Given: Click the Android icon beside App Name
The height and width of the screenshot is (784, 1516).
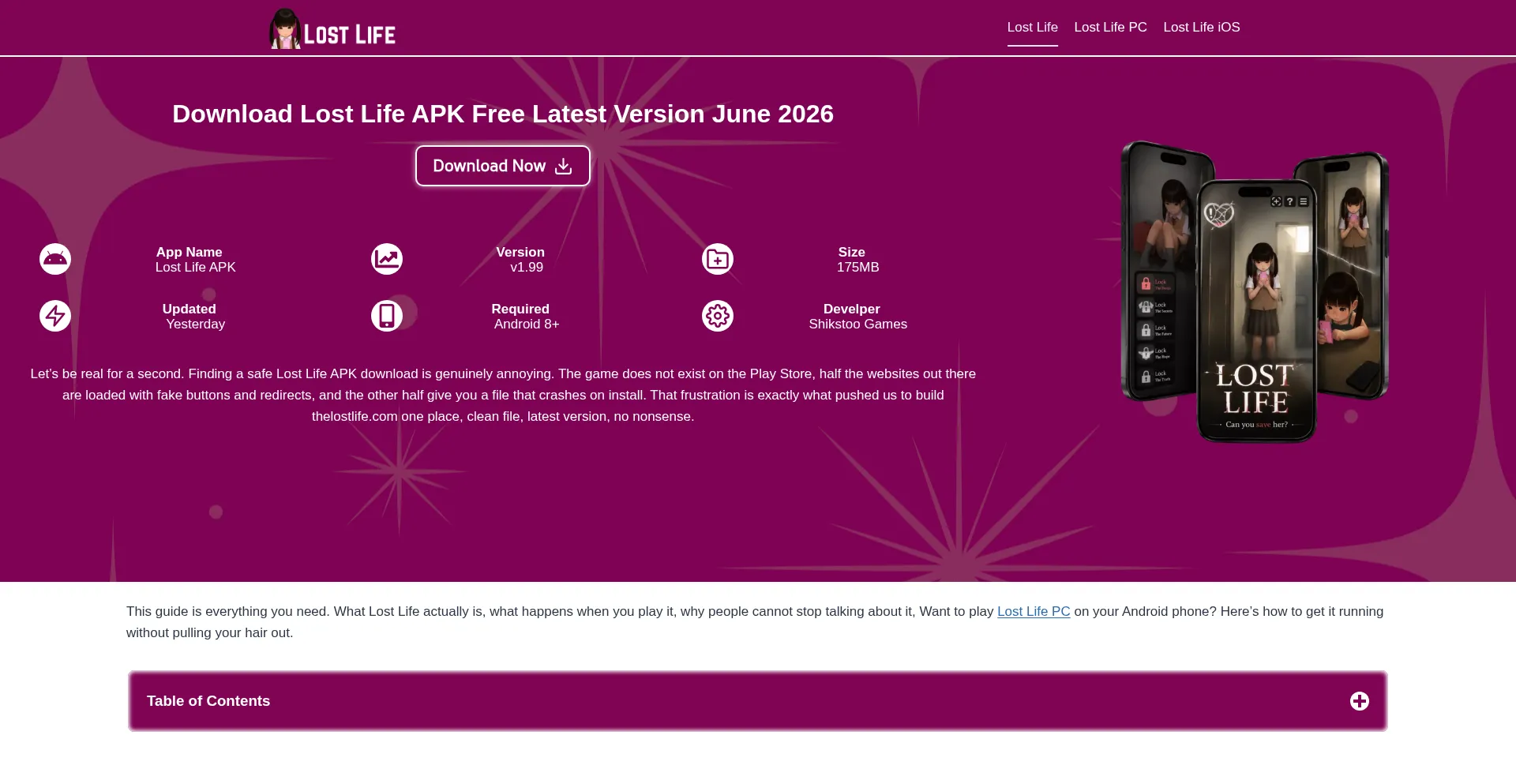Looking at the screenshot, I should click(x=55, y=259).
